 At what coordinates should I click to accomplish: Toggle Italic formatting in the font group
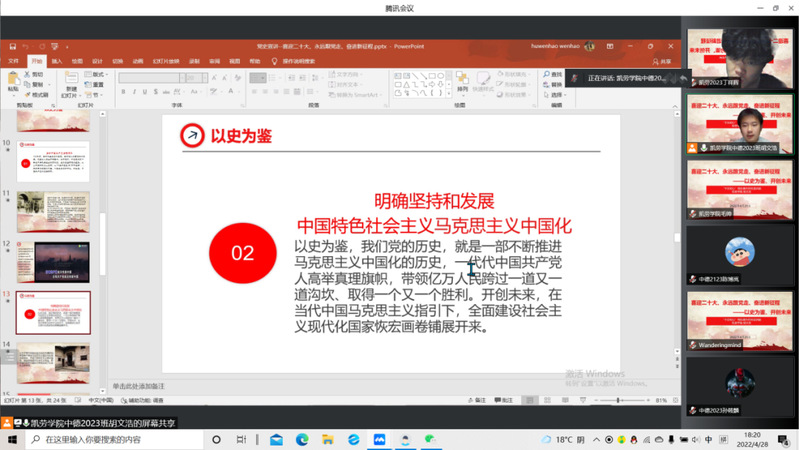pyautogui.click(x=134, y=92)
